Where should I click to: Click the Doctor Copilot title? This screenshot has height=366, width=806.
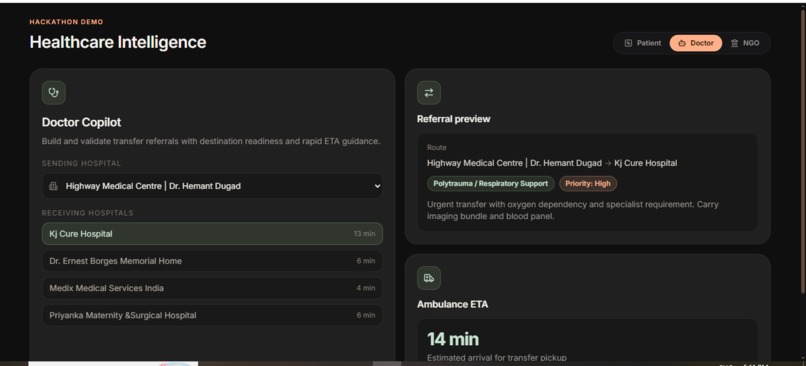point(81,122)
